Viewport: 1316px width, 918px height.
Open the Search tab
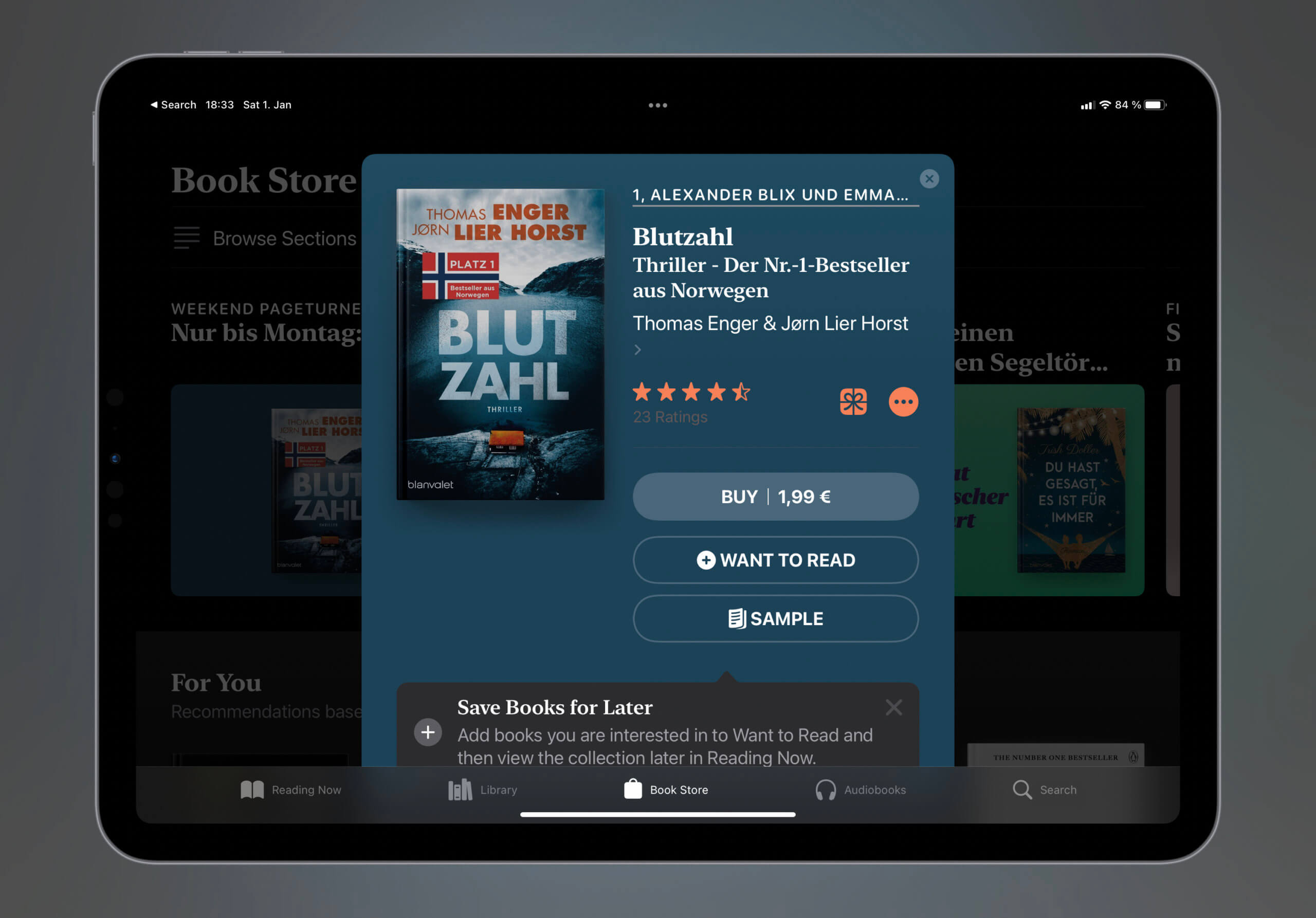(1044, 790)
